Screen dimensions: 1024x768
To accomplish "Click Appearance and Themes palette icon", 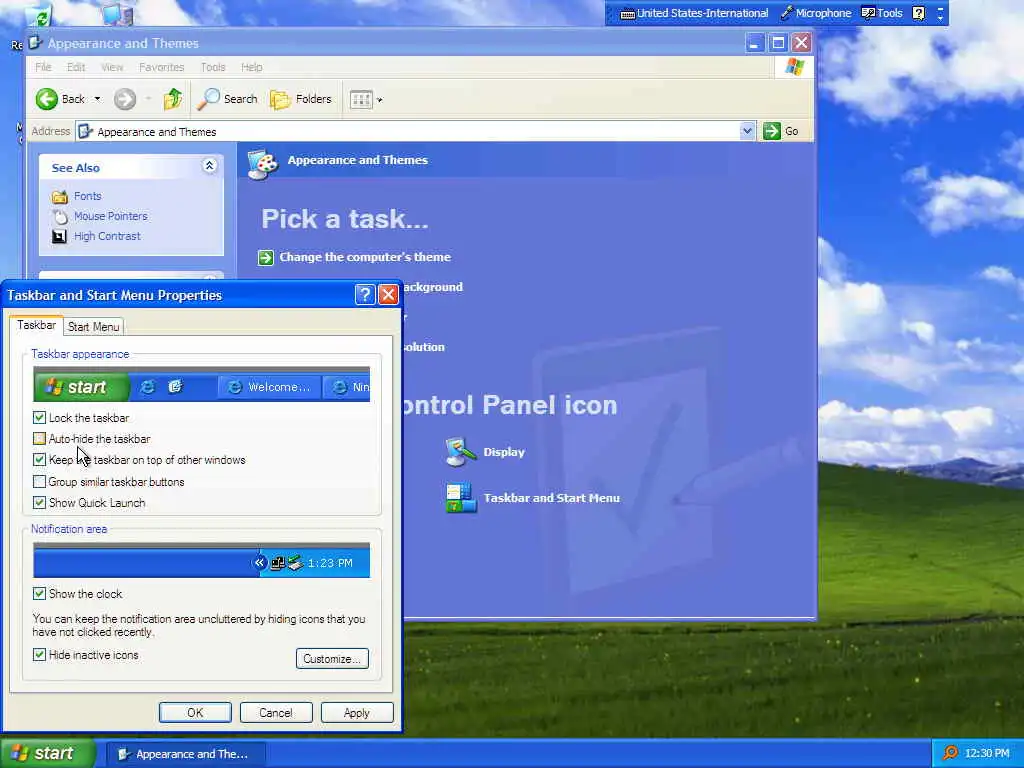I will 263,163.
